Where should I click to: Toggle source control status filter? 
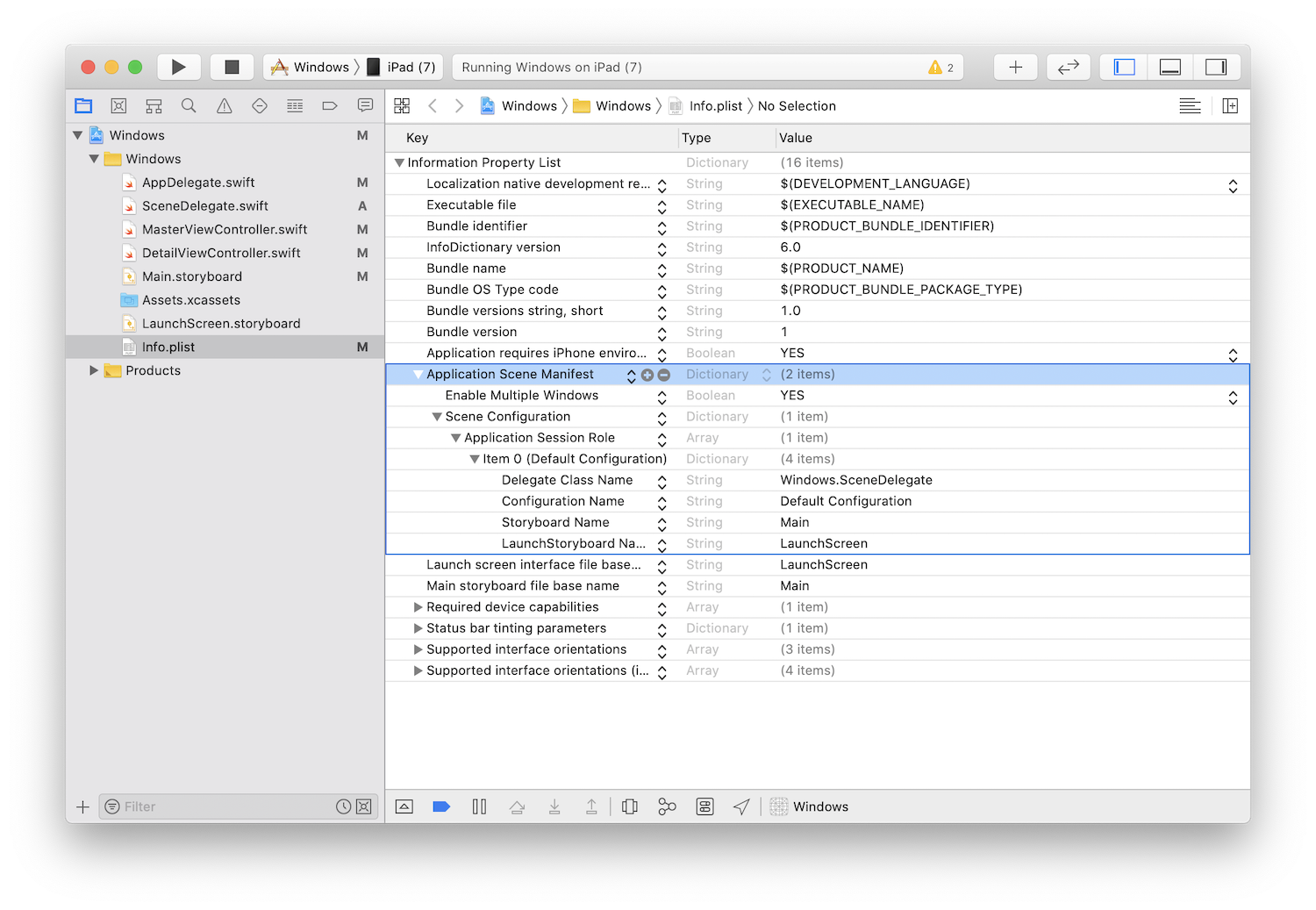pos(364,806)
